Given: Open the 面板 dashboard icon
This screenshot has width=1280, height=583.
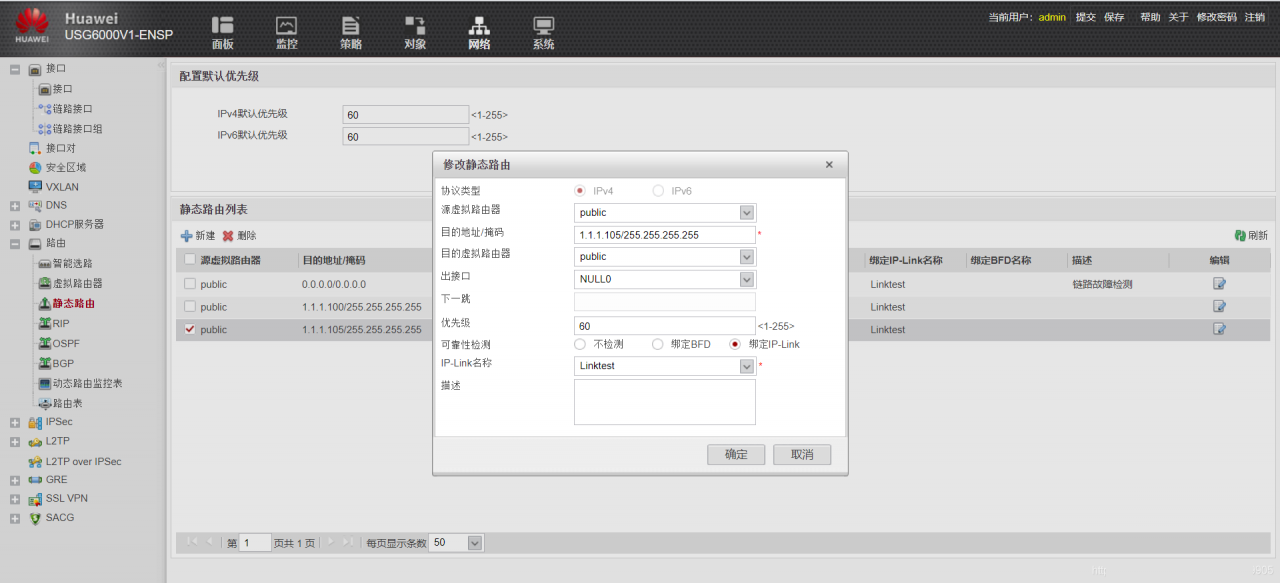Looking at the screenshot, I should click(x=222, y=26).
